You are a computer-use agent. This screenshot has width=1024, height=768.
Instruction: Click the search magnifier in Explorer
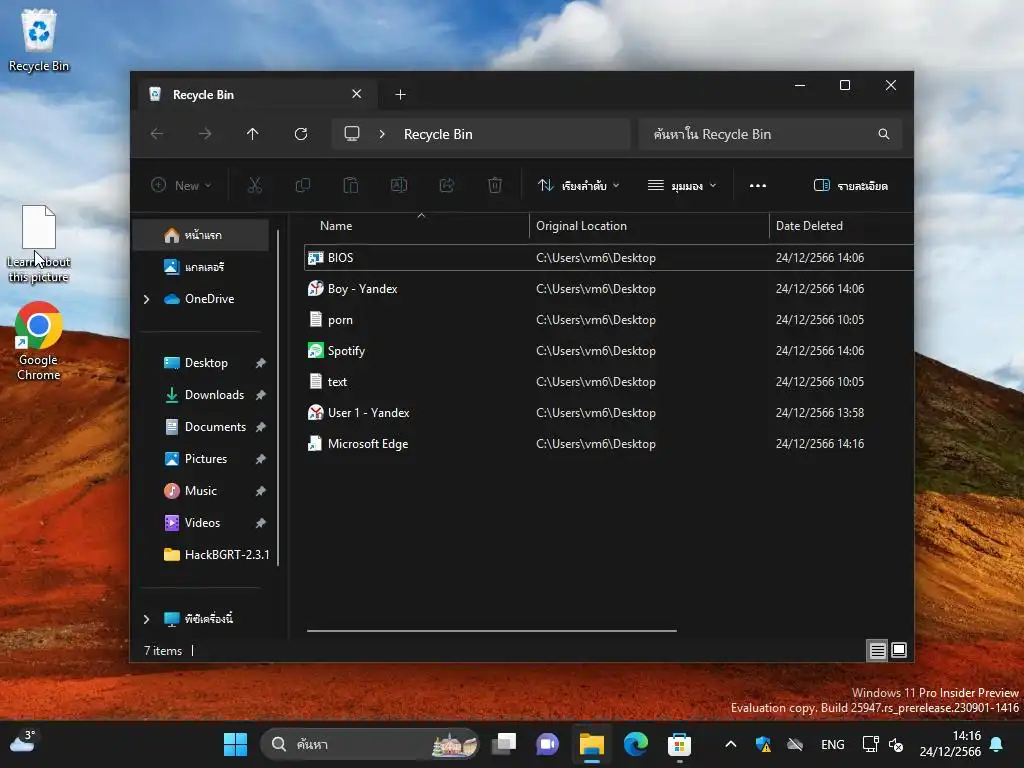tap(884, 134)
